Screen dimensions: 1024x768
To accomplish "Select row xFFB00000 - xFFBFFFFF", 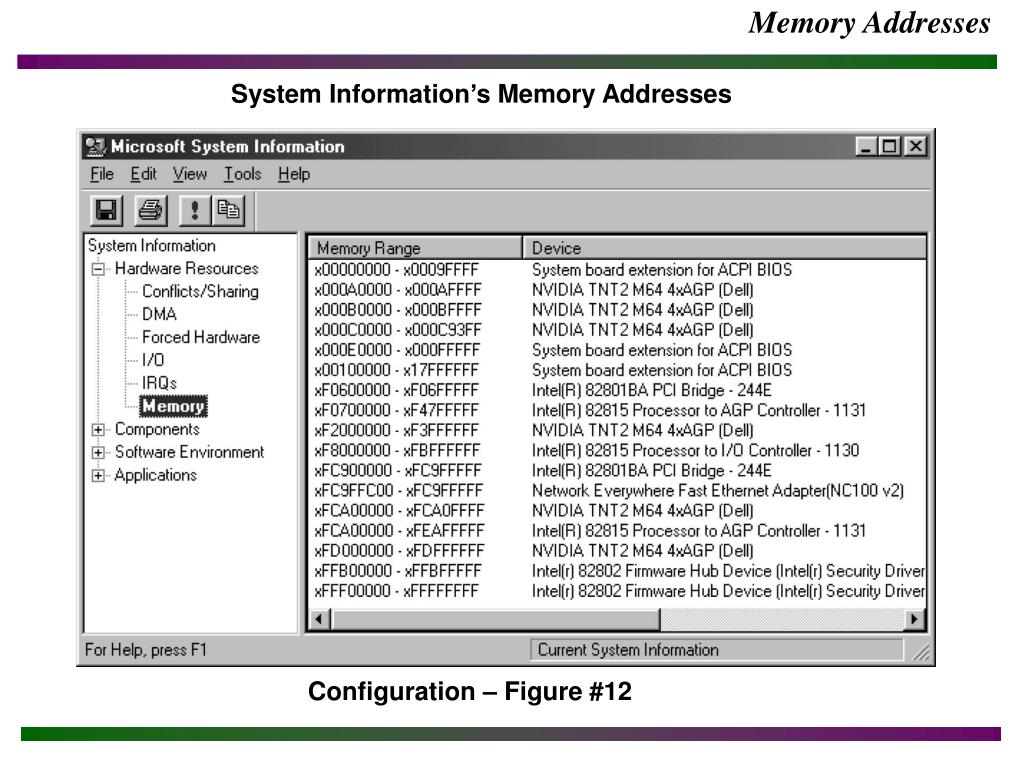I will click(x=617, y=571).
